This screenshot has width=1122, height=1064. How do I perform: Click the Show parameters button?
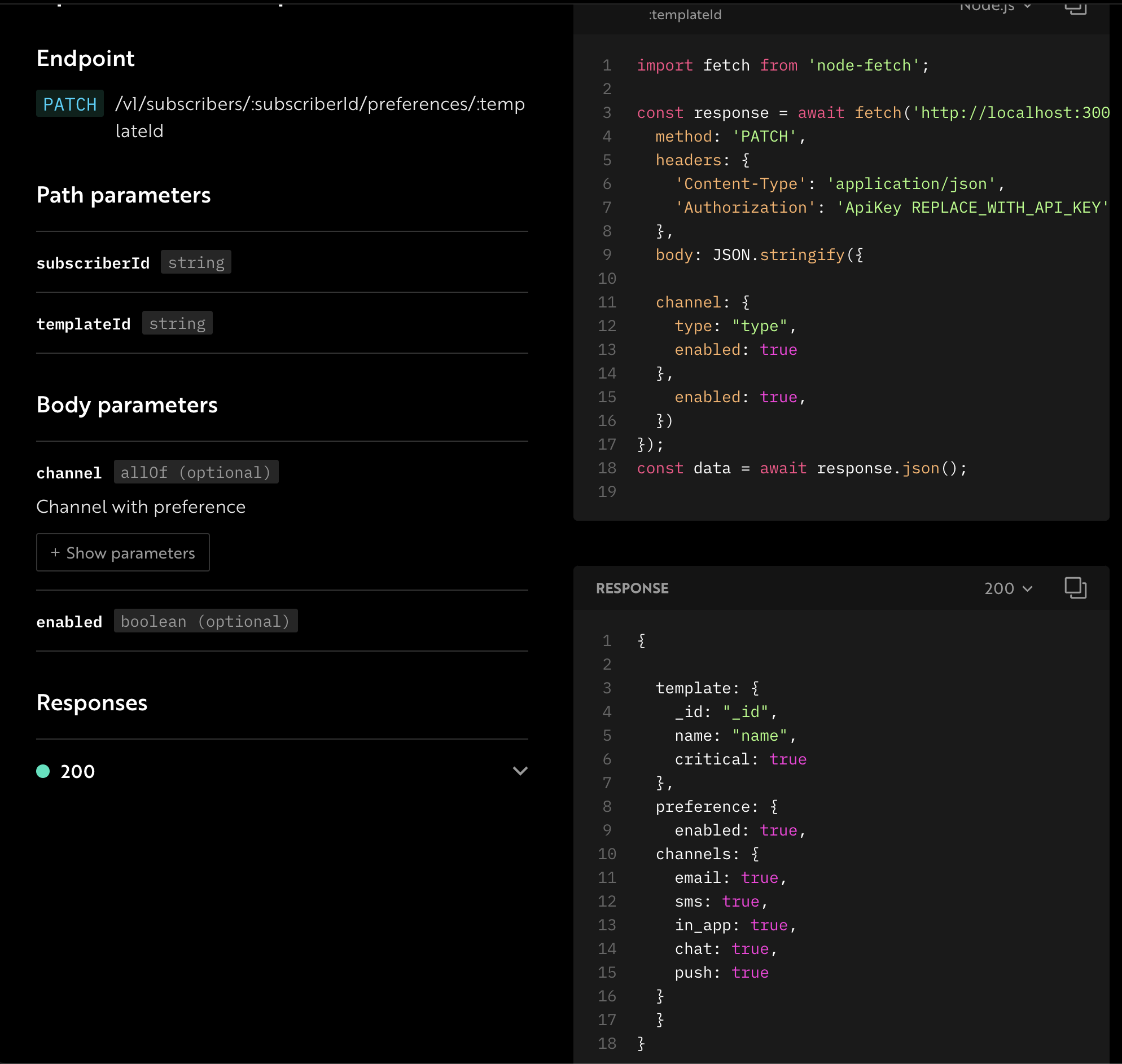click(122, 552)
